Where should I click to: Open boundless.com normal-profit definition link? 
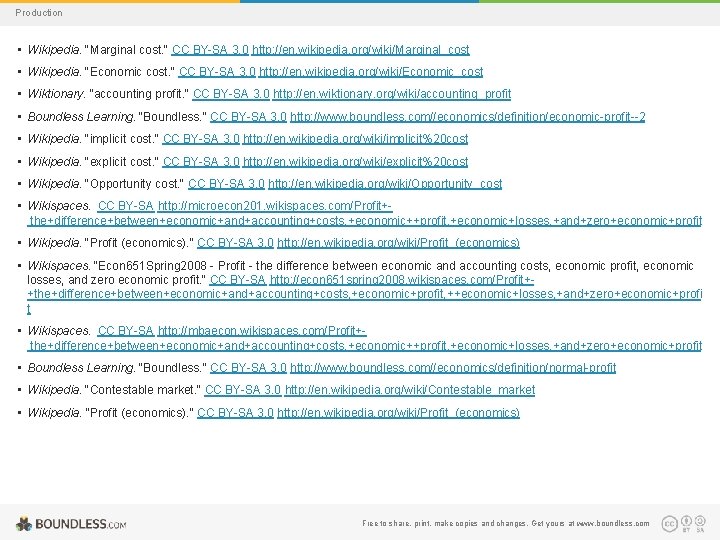tap(453, 368)
